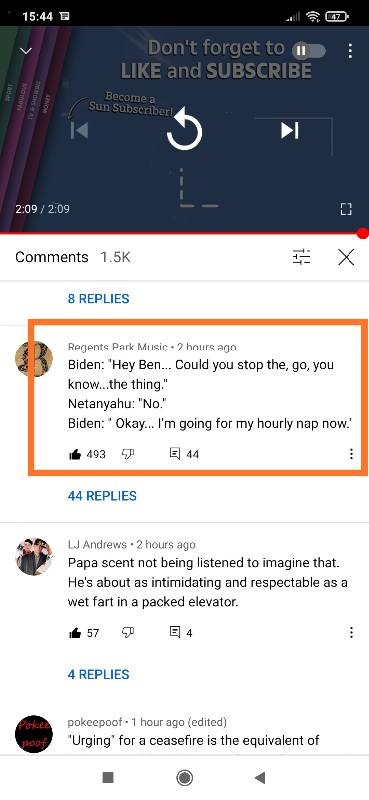Open options for LJ Andrews comment
The width and height of the screenshot is (369, 800).
(351, 633)
